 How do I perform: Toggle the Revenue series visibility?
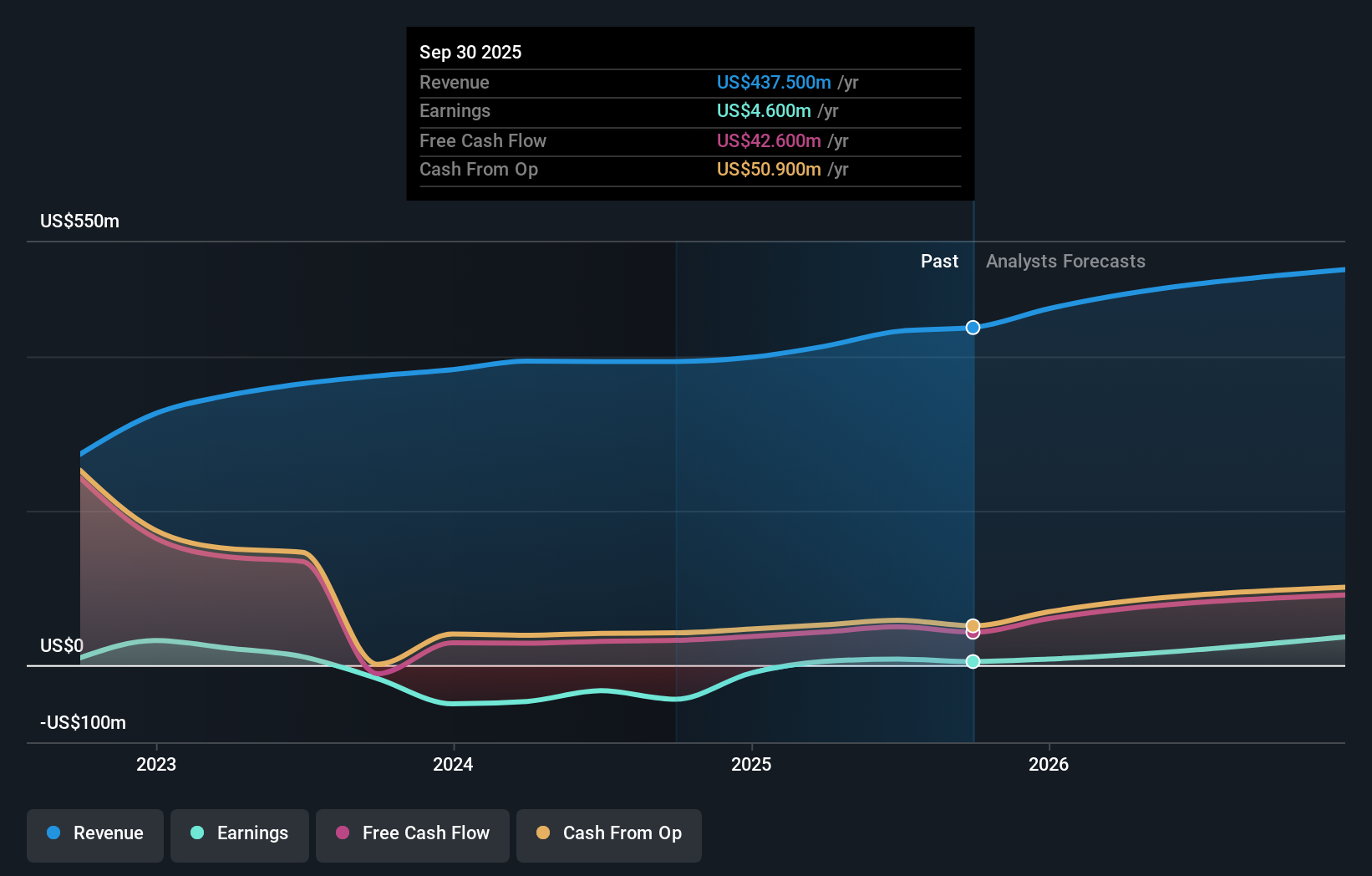pyautogui.click(x=94, y=833)
